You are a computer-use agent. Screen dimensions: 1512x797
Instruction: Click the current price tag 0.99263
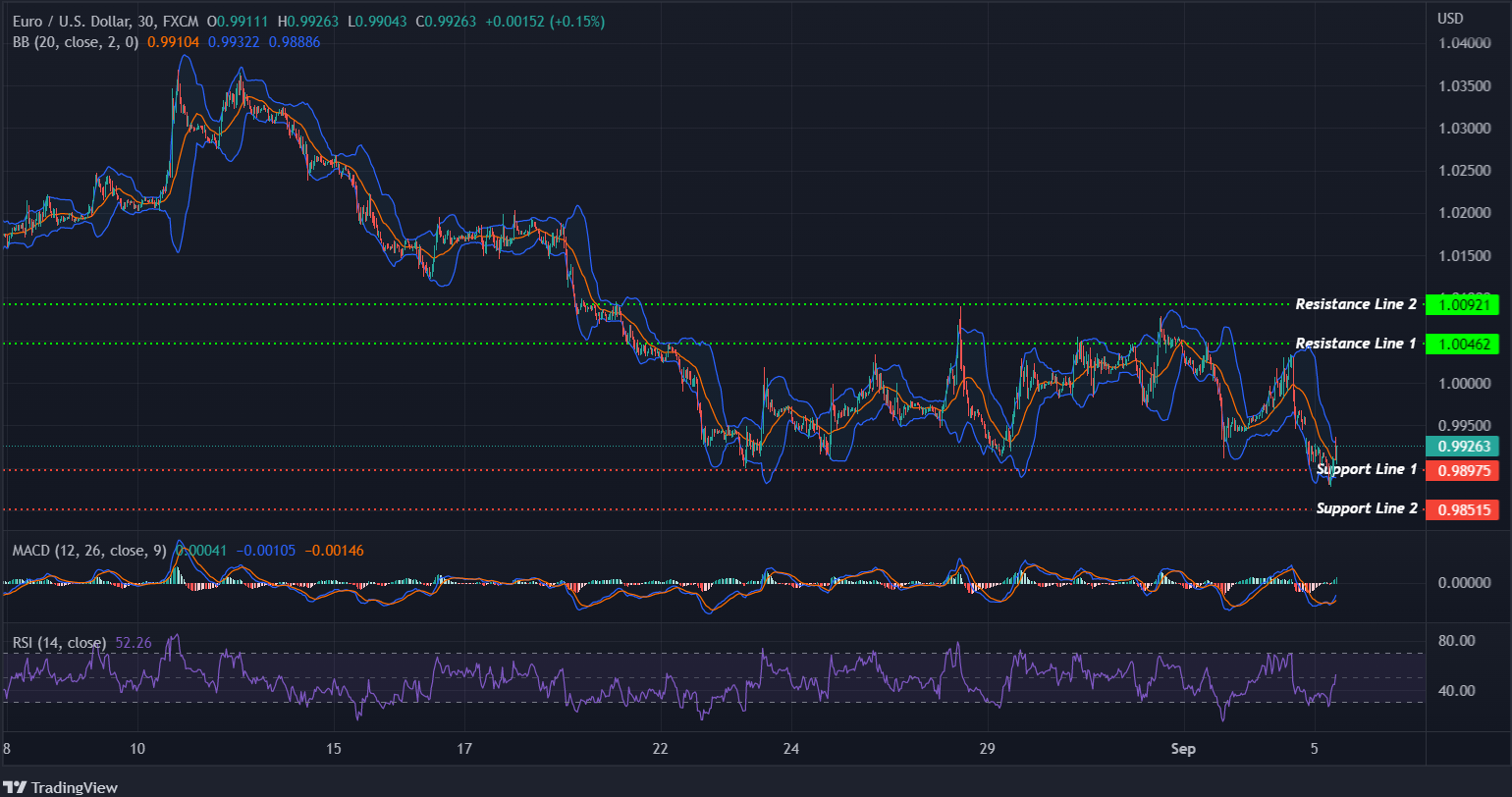pos(1462,447)
